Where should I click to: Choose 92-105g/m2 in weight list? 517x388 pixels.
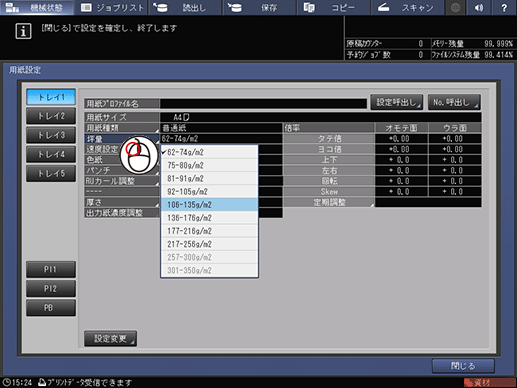point(209,191)
